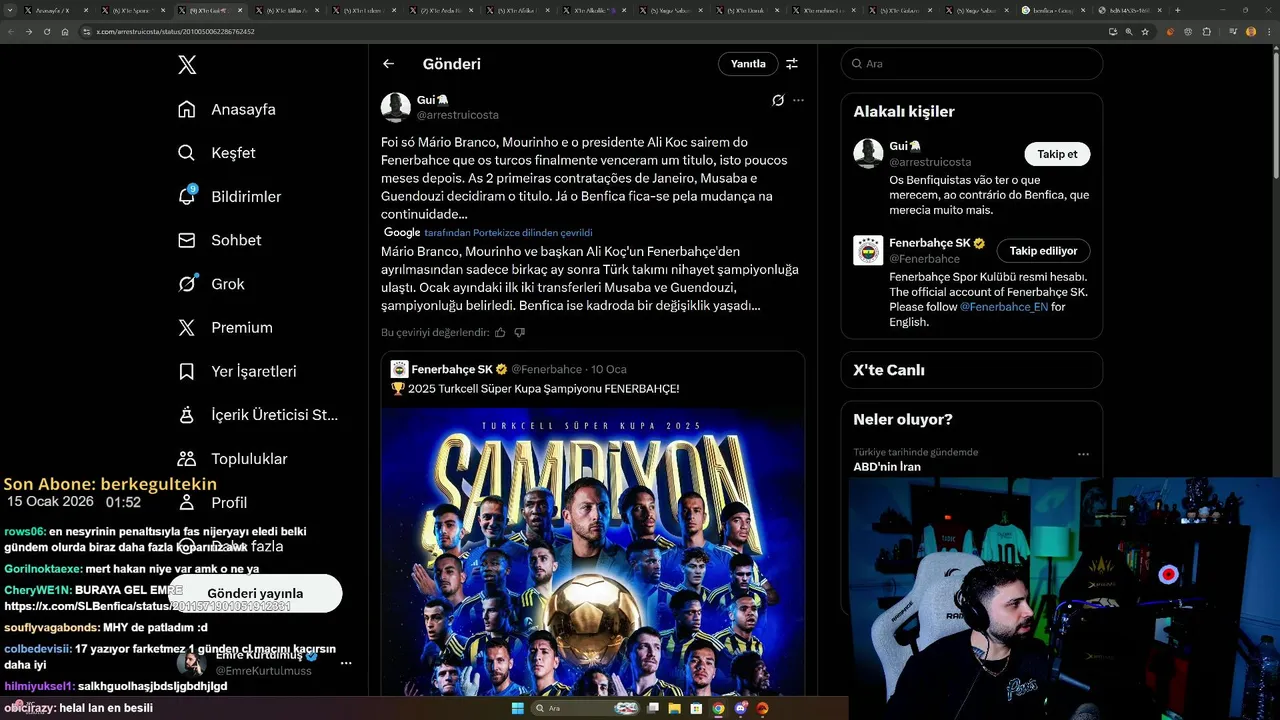The image size is (1280, 720).
Task: Open Emre Kurtulmuş account three-dot menu
Action: point(346,663)
